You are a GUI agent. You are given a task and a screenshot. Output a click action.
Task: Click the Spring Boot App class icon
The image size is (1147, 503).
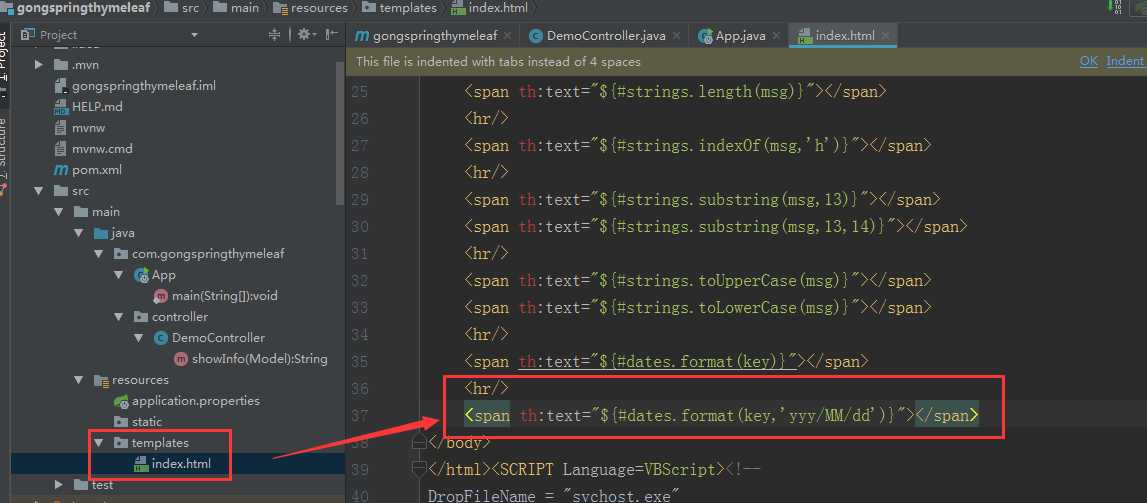tap(141, 275)
